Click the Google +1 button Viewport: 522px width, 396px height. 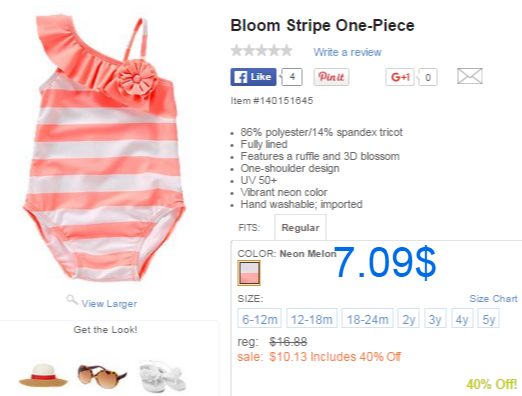(400, 77)
